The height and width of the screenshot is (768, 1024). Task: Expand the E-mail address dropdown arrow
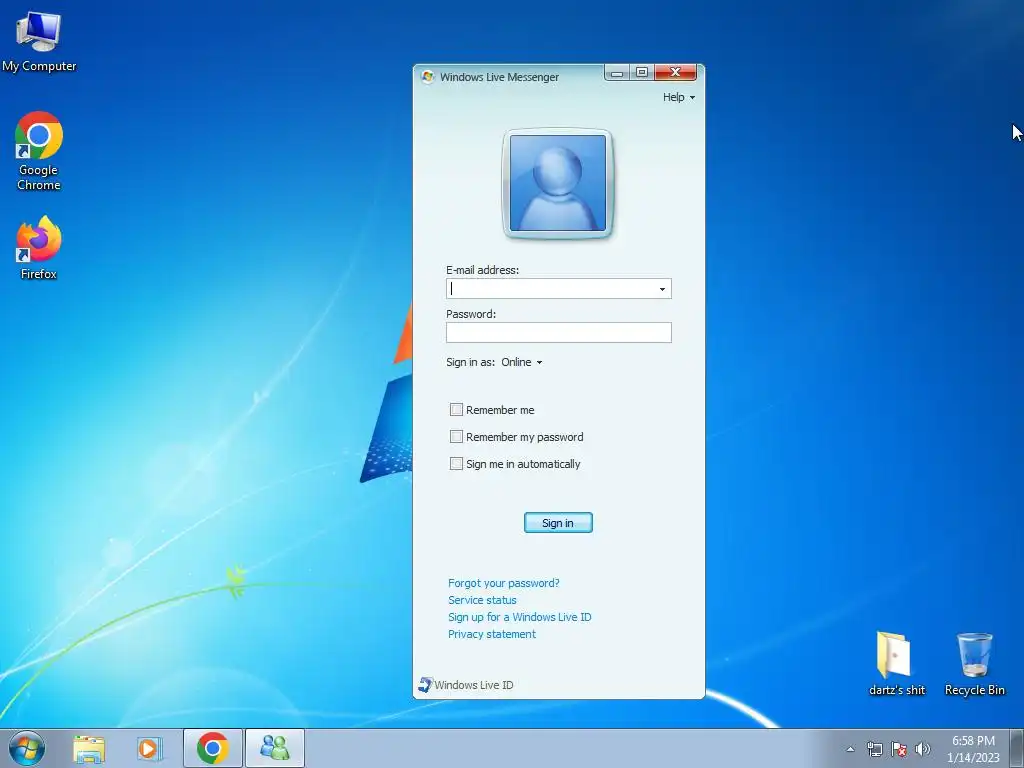pos(662,289)
